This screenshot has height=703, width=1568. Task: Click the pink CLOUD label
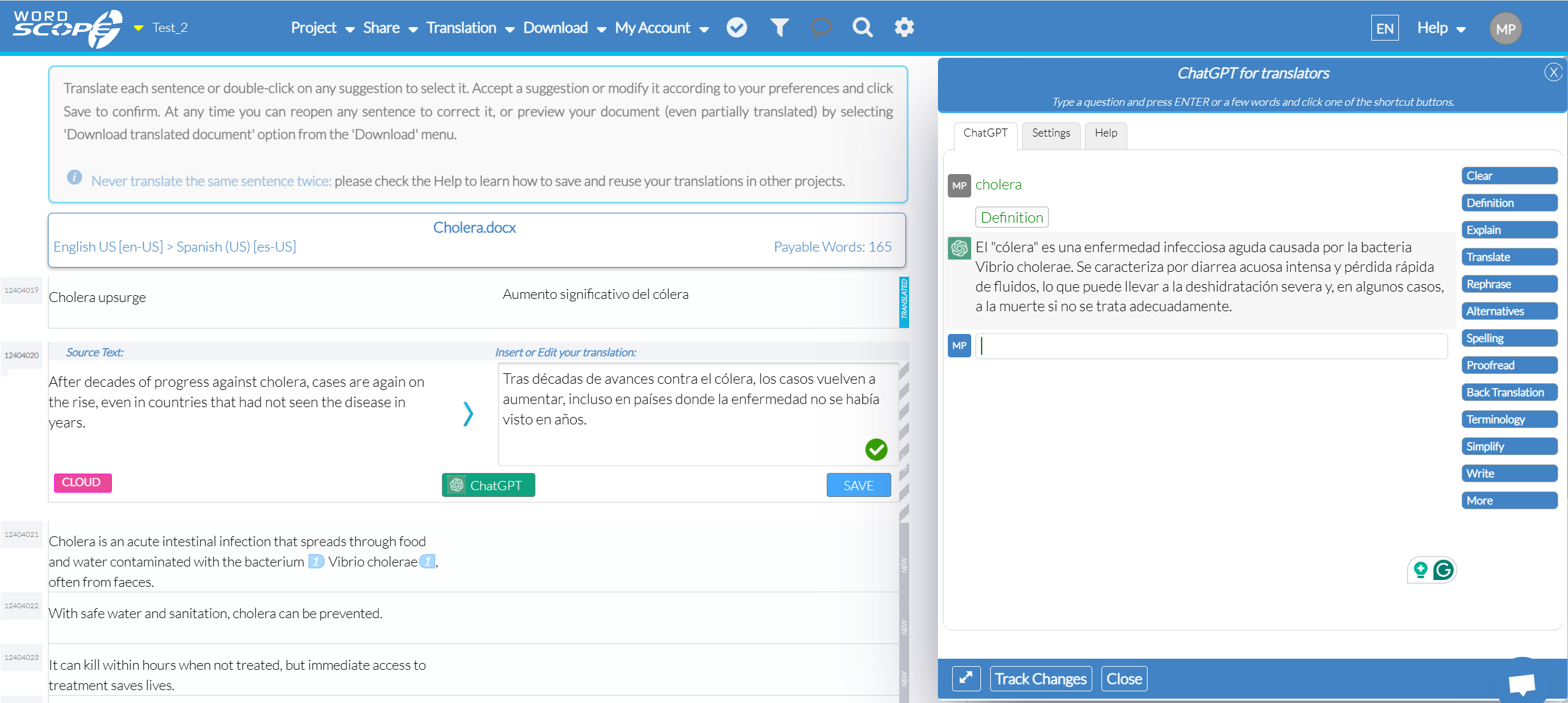82,483
